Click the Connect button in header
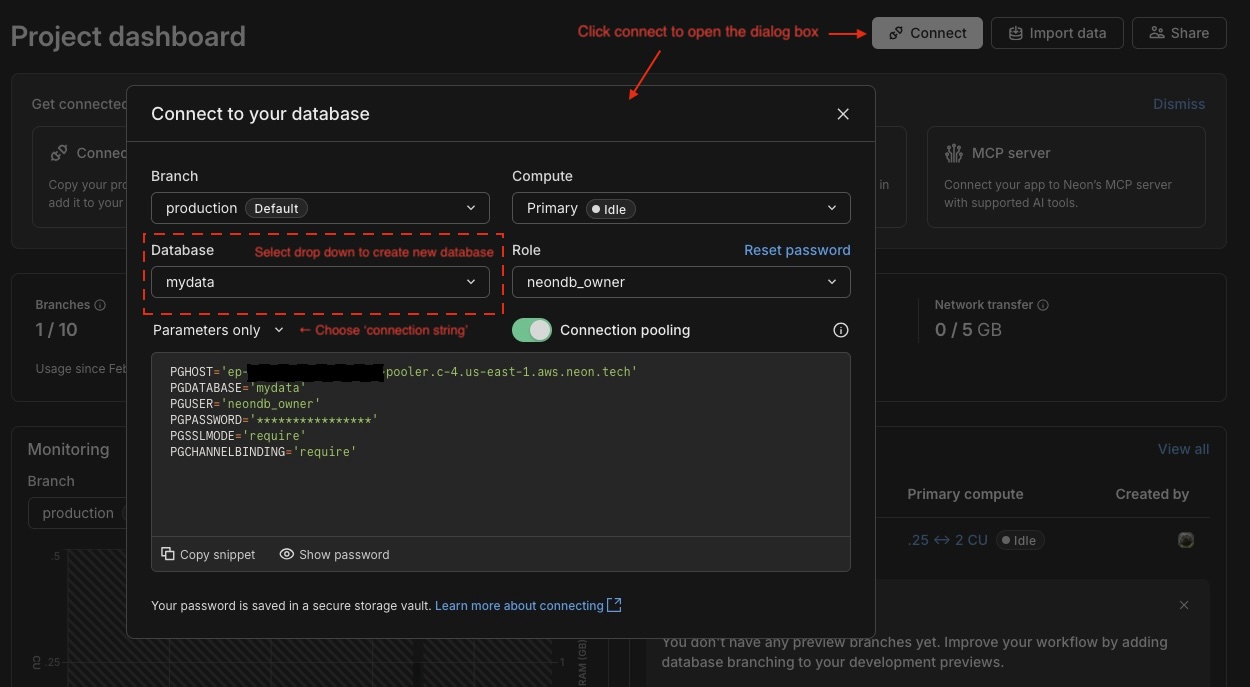The image size is (1250, 687). (x=926, y=33)
